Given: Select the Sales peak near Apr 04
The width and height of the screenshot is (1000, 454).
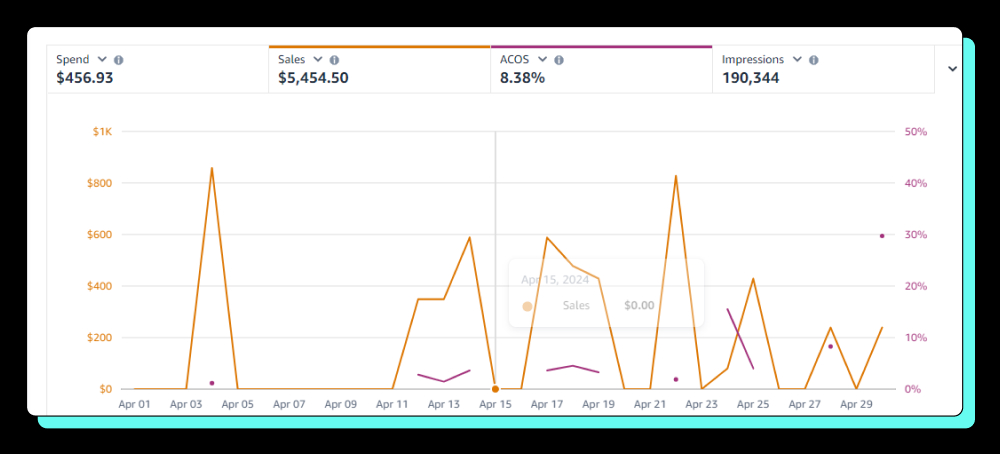Looking at the screenshot, I should tap(212, 168).
